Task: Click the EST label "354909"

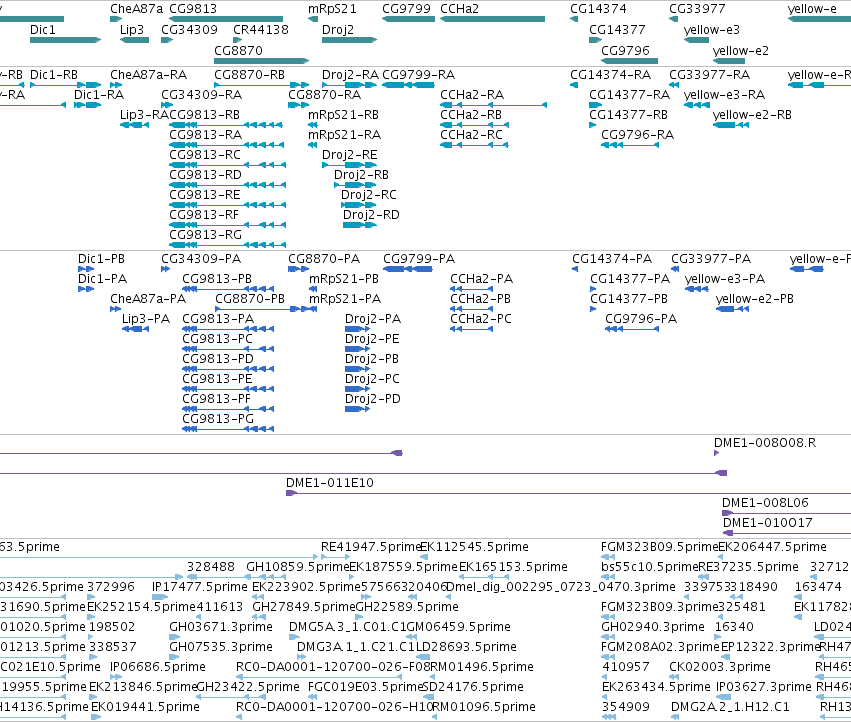Action: click(626, 707)
